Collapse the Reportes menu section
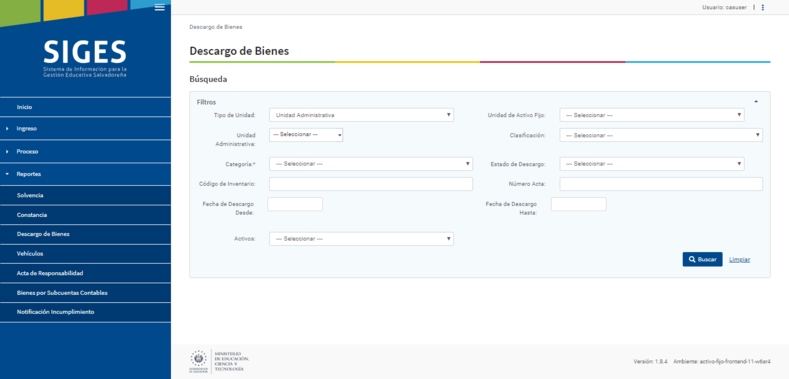789x379 pixels. pyautogui.click(x=85, y=174)
